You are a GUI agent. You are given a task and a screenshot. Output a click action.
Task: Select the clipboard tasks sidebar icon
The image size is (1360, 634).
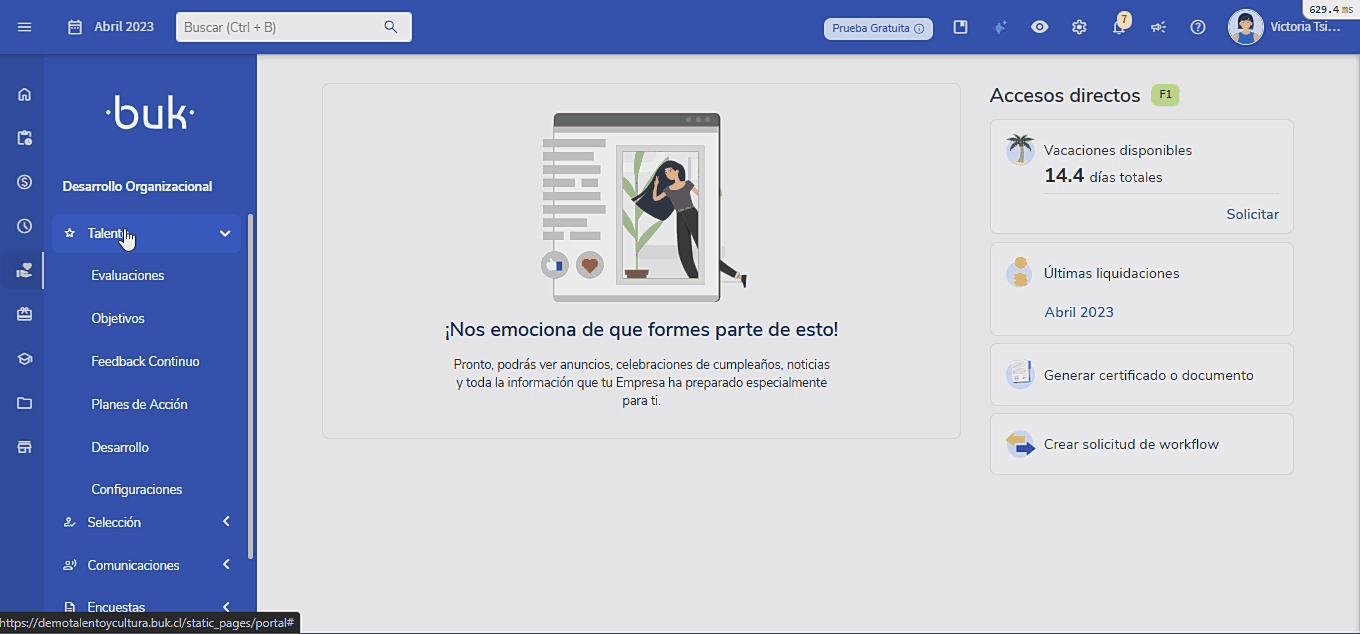point(22,138)
